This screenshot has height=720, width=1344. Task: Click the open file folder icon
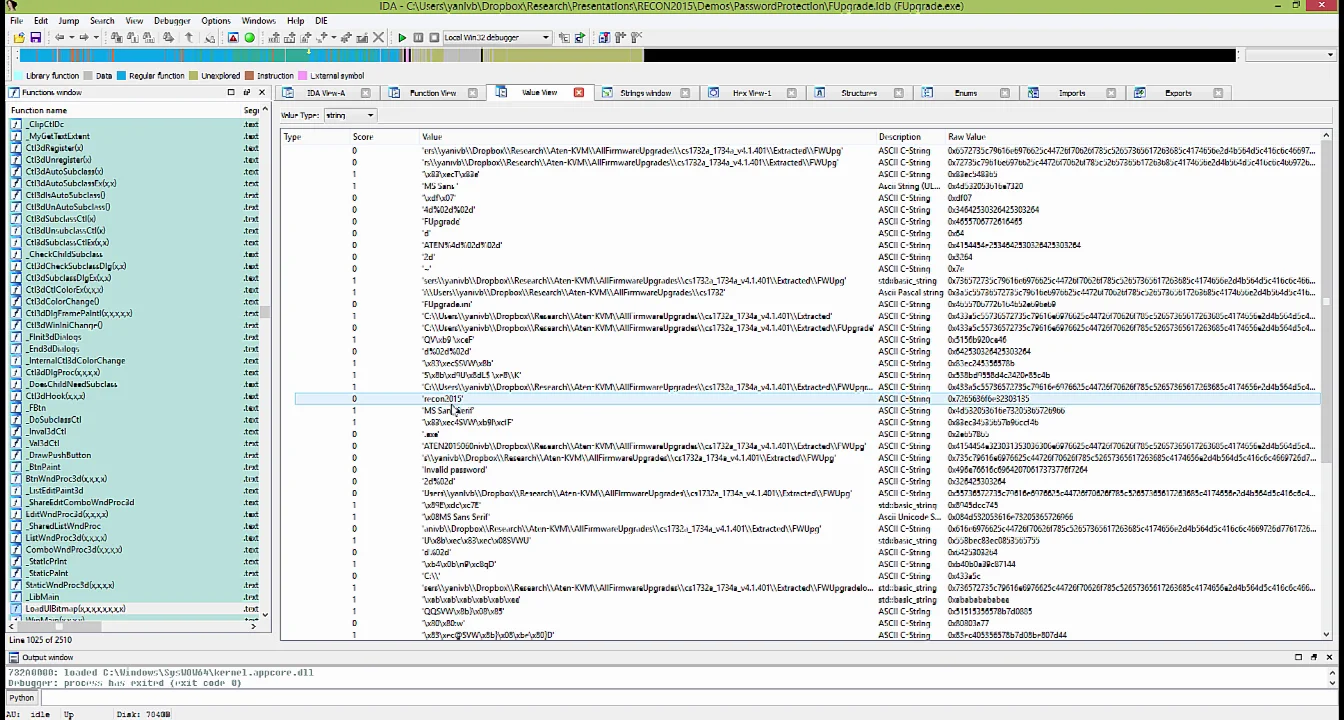point(19,38)
